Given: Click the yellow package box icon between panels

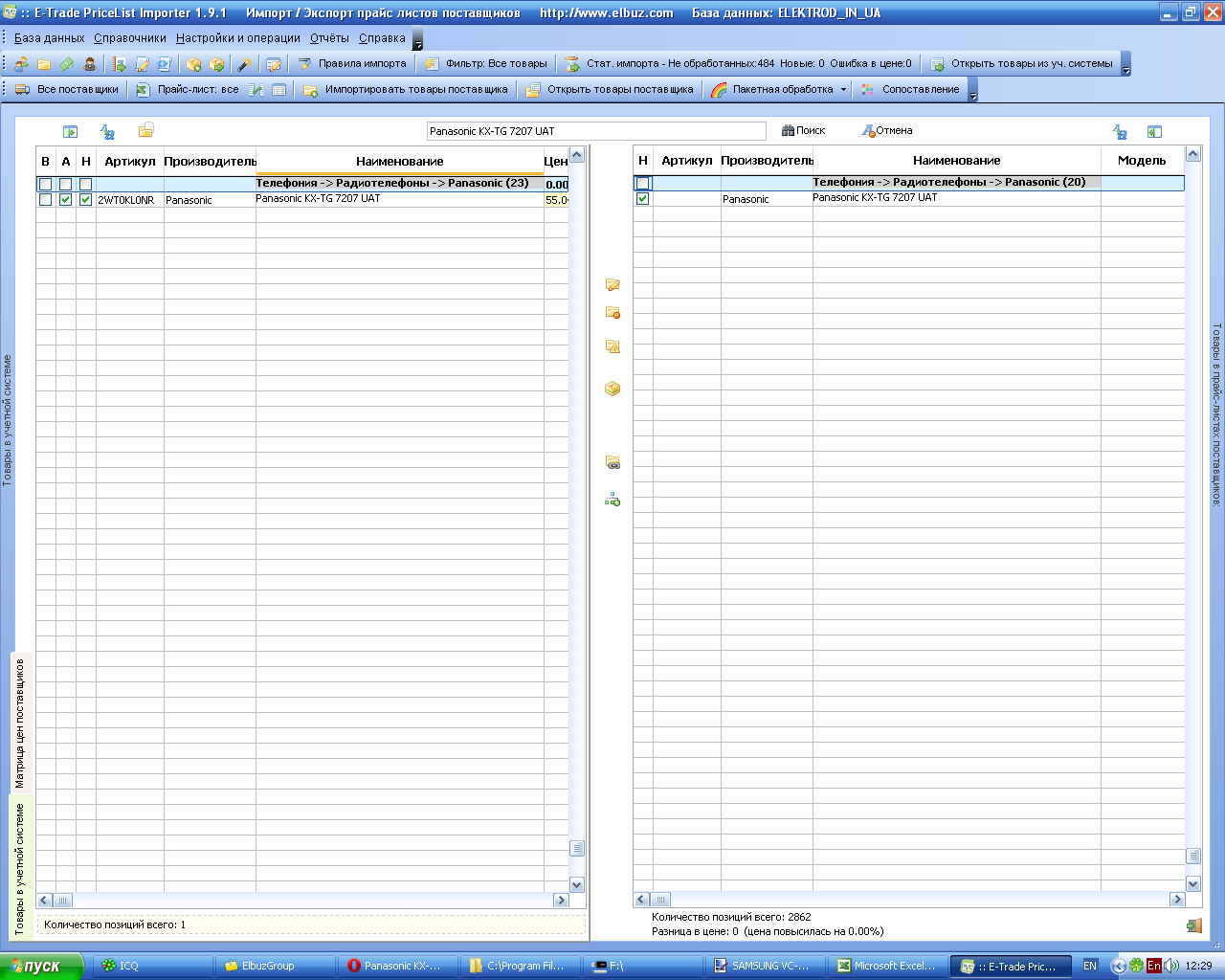Looking at the screenshot, I should point(612,389).
